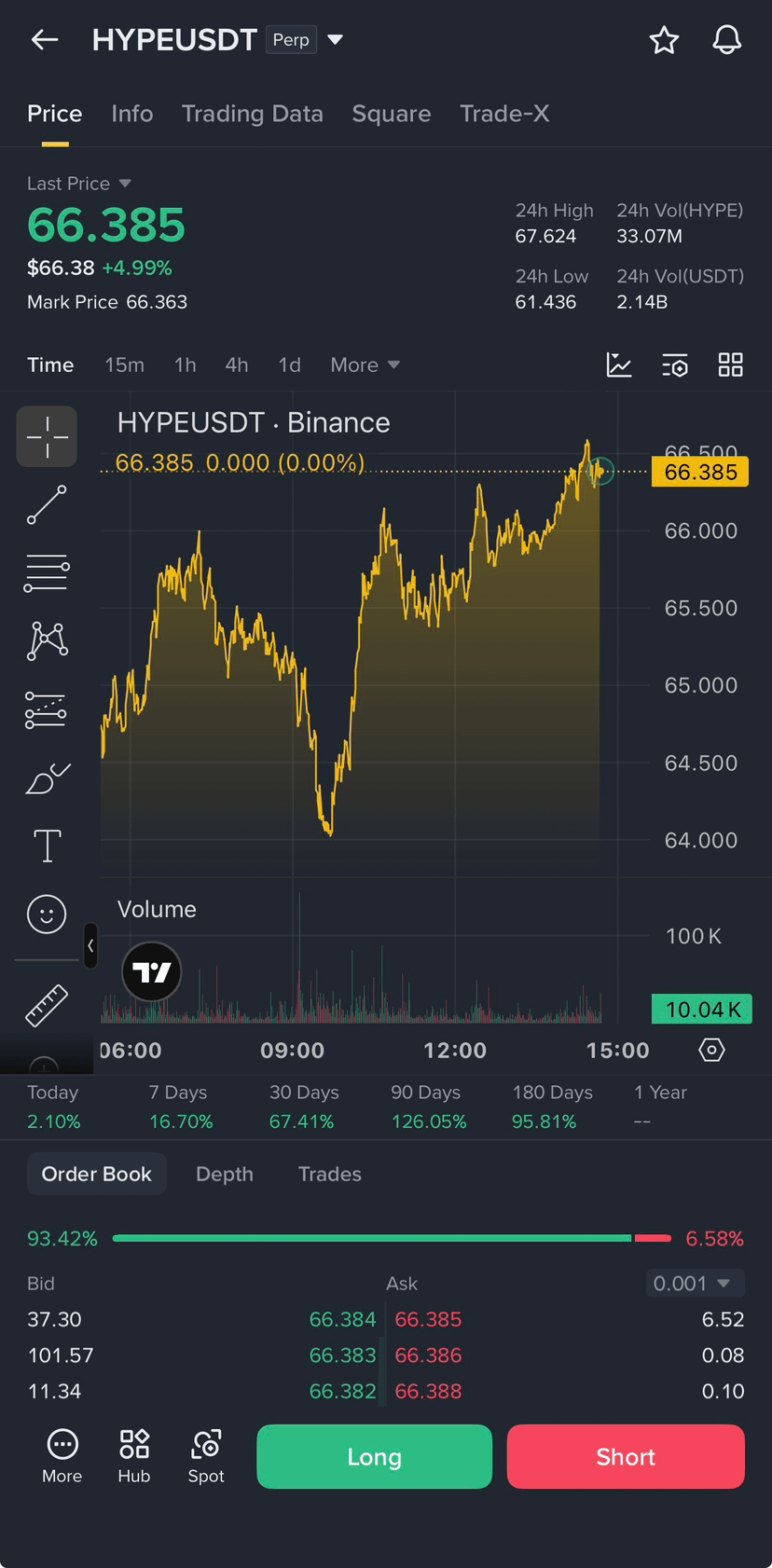Select the XABCD pattern tool
The image size is (772, 1568).
click(47, 641)
